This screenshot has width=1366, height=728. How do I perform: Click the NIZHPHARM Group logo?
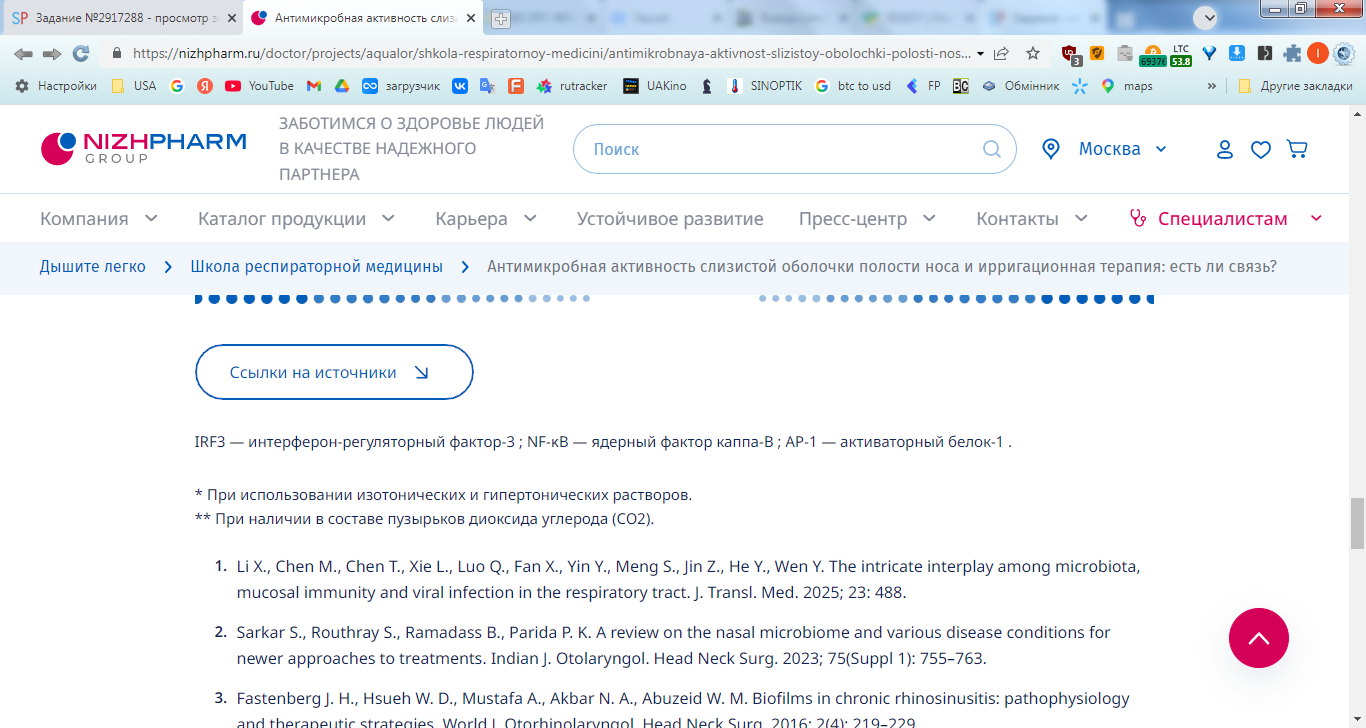click(143, 148)
